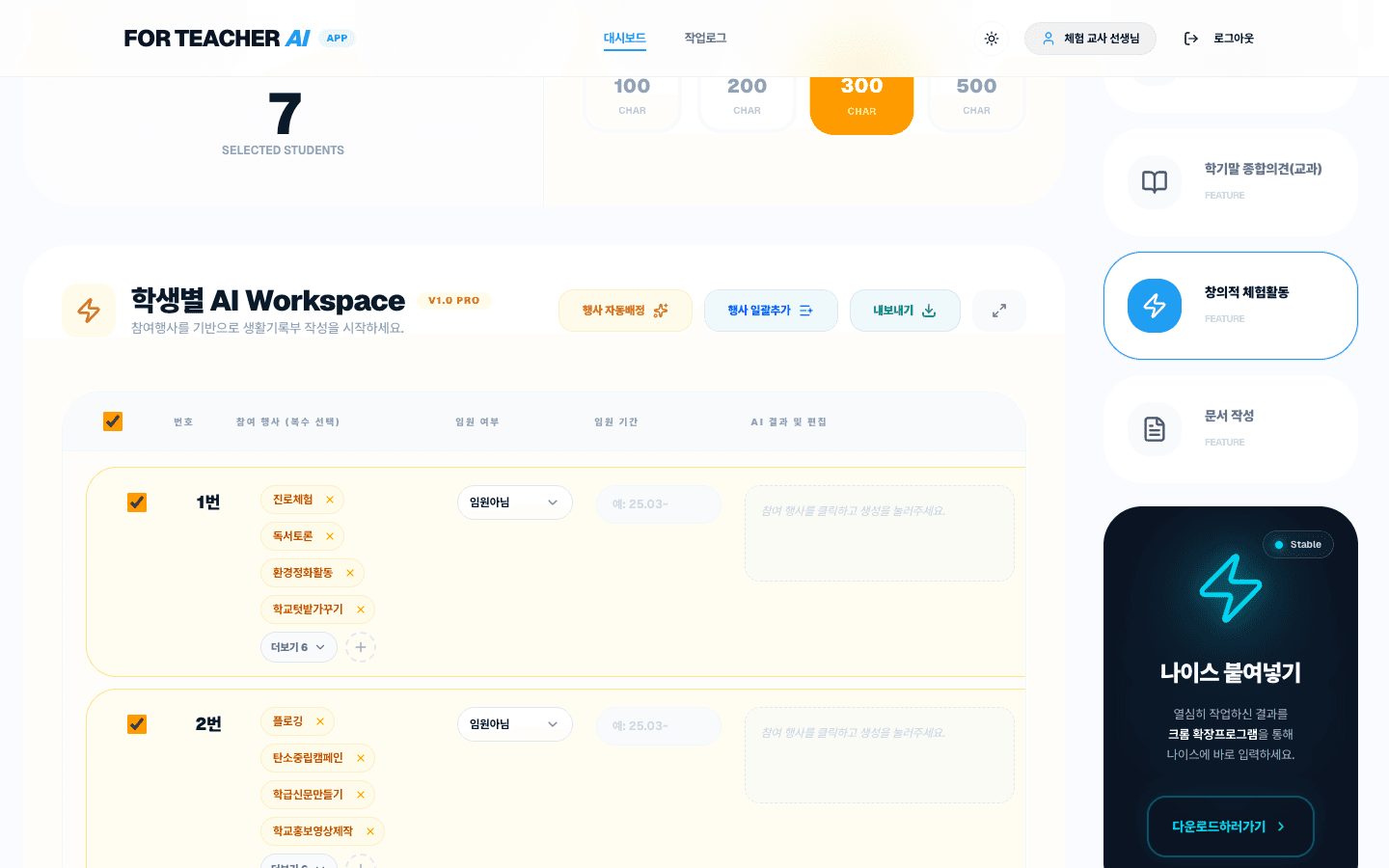Click the logout arrow icon
This screenshot has height=868, width=1389.
coord(1191,39)
